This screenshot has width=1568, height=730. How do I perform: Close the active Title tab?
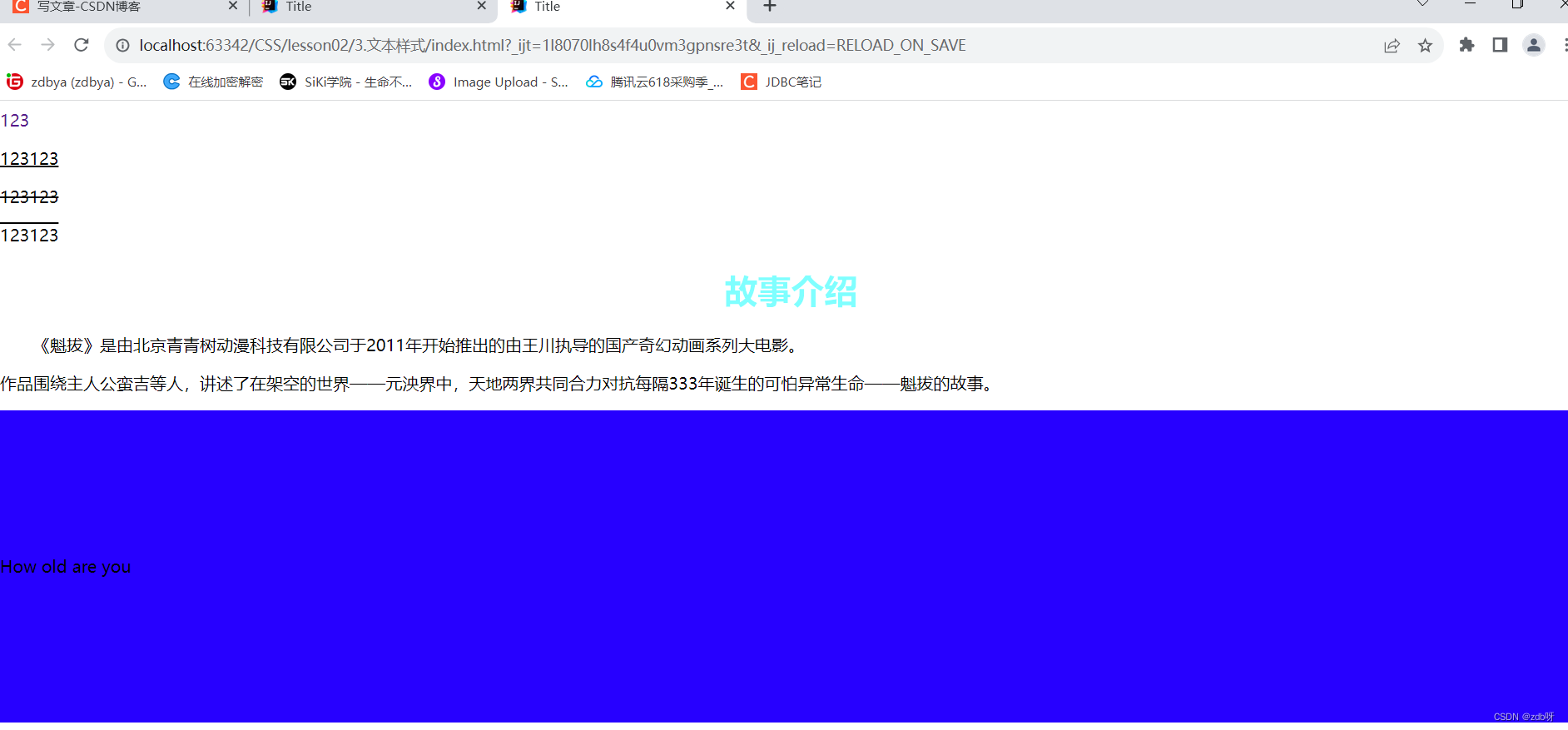[x=730, y=7]
